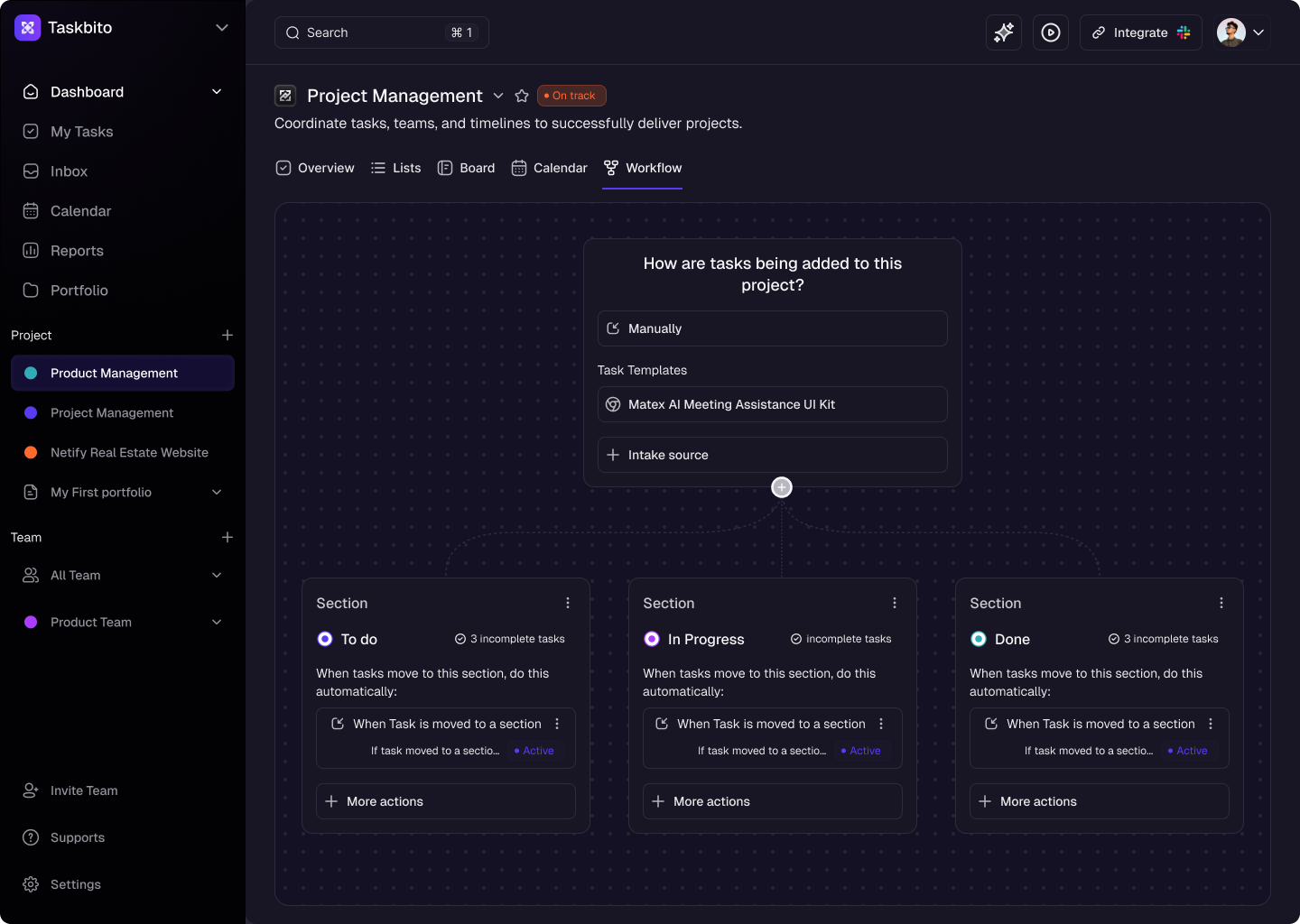Open the user profile dropdown arrow

click(x=1258, y=32)
